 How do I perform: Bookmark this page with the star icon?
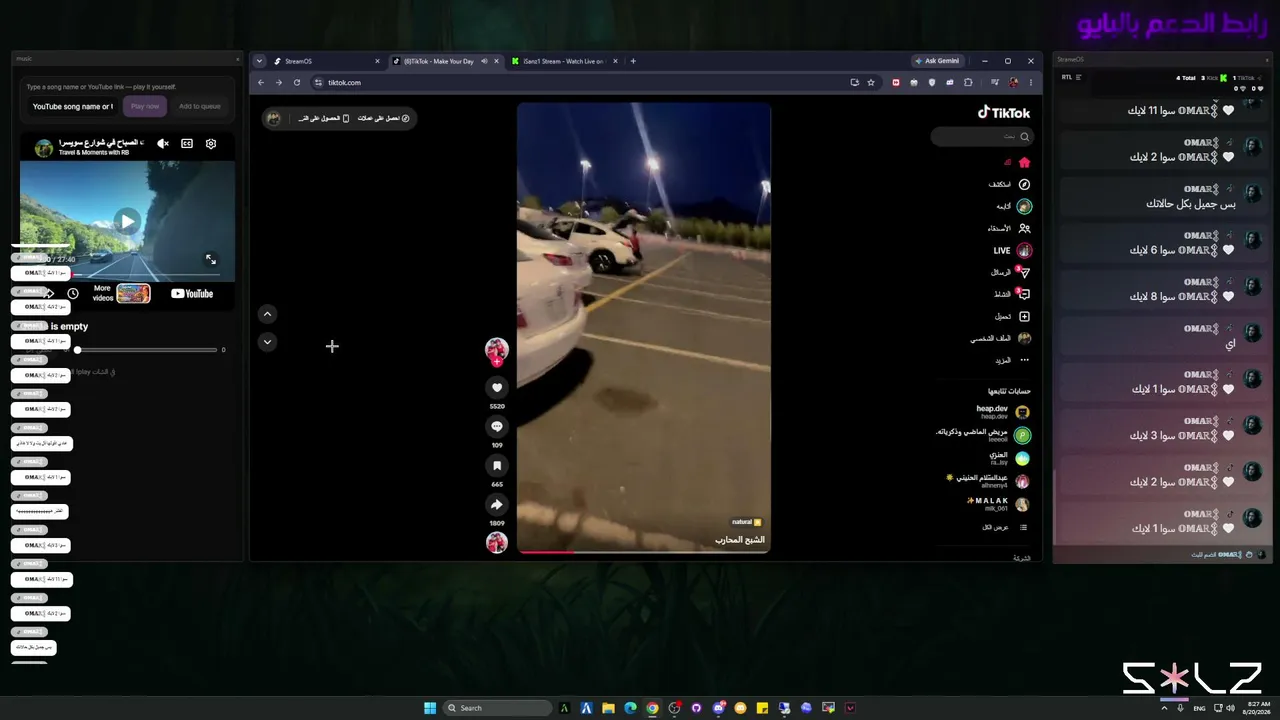pyautogui.click(x=871, y=83)
